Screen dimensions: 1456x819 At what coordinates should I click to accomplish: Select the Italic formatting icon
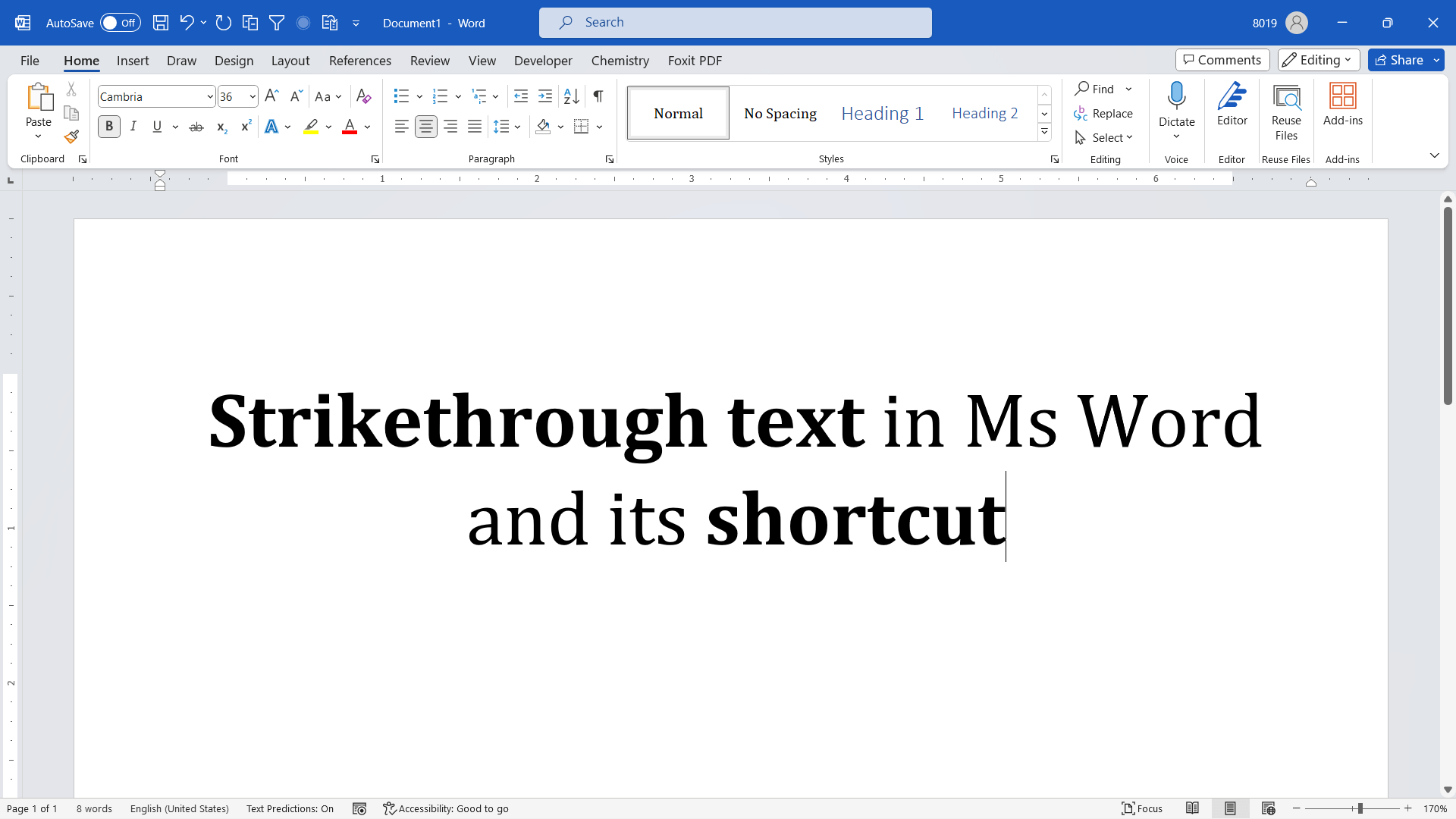(x=132, y=126)
